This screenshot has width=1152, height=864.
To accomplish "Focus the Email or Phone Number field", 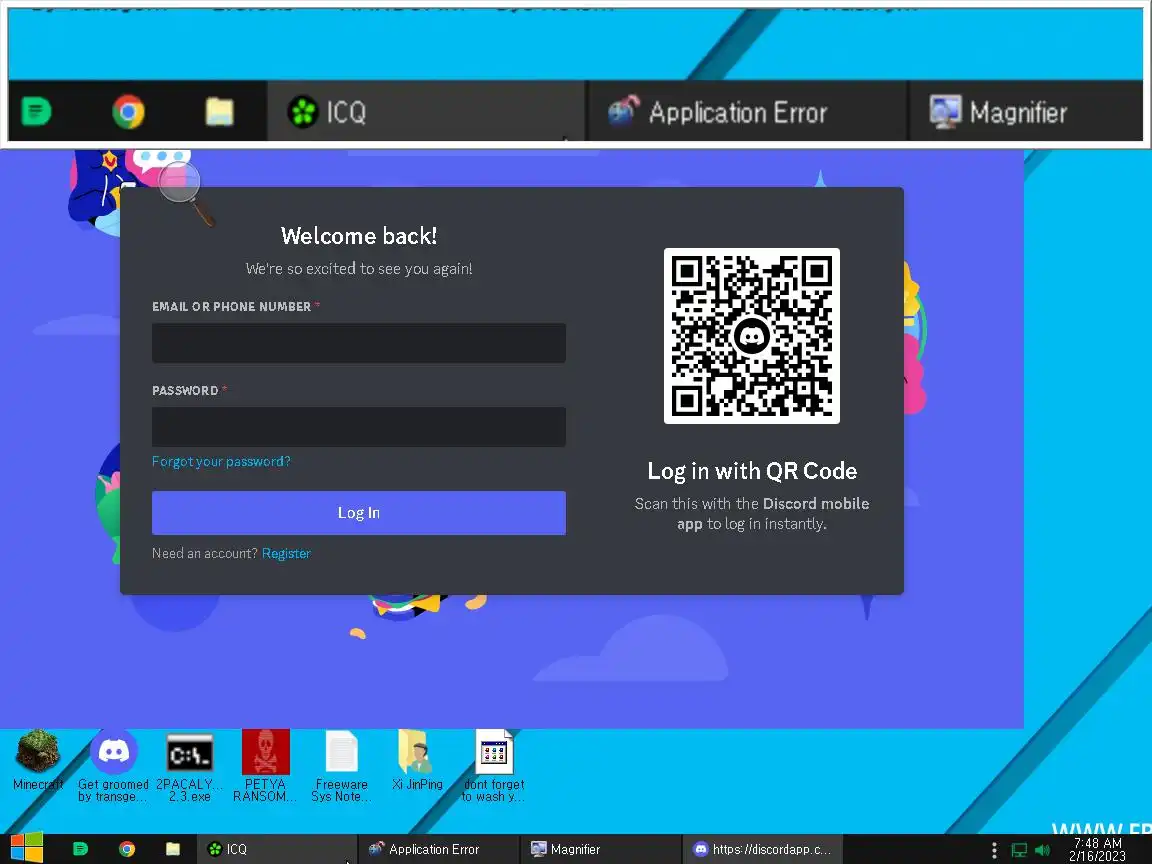I will point(359,343).
